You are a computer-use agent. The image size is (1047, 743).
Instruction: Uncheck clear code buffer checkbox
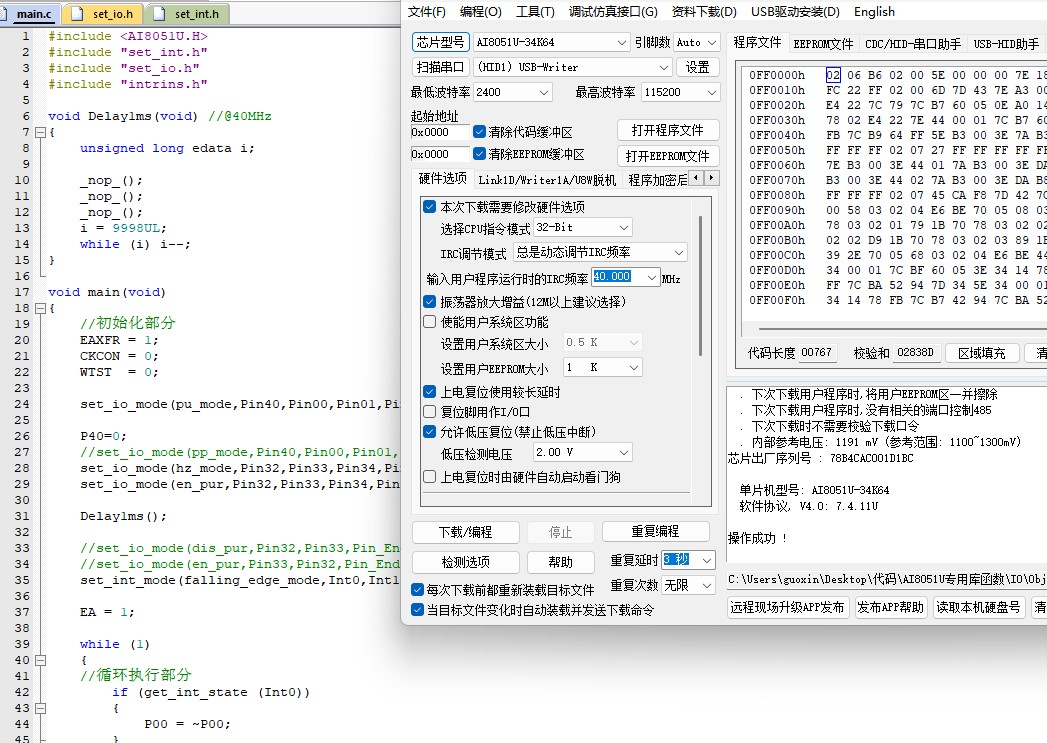point(479,132)
